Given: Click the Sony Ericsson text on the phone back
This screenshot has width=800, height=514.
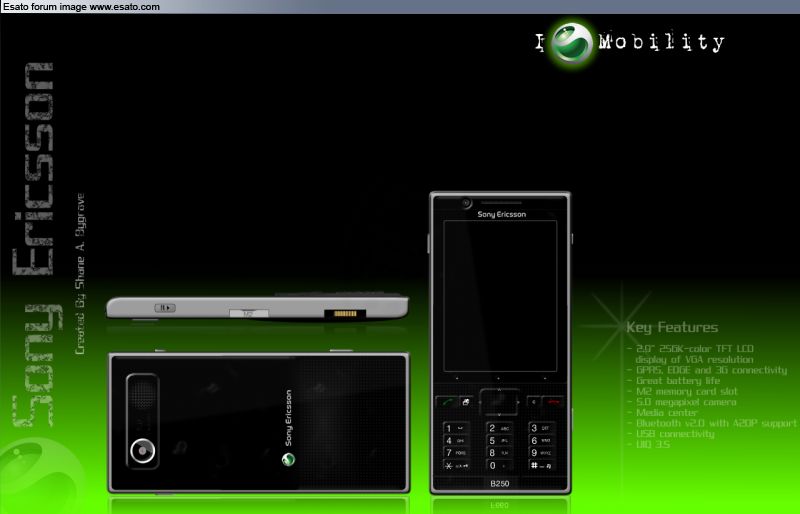Looking at the screenshot, I should point(288,419).
